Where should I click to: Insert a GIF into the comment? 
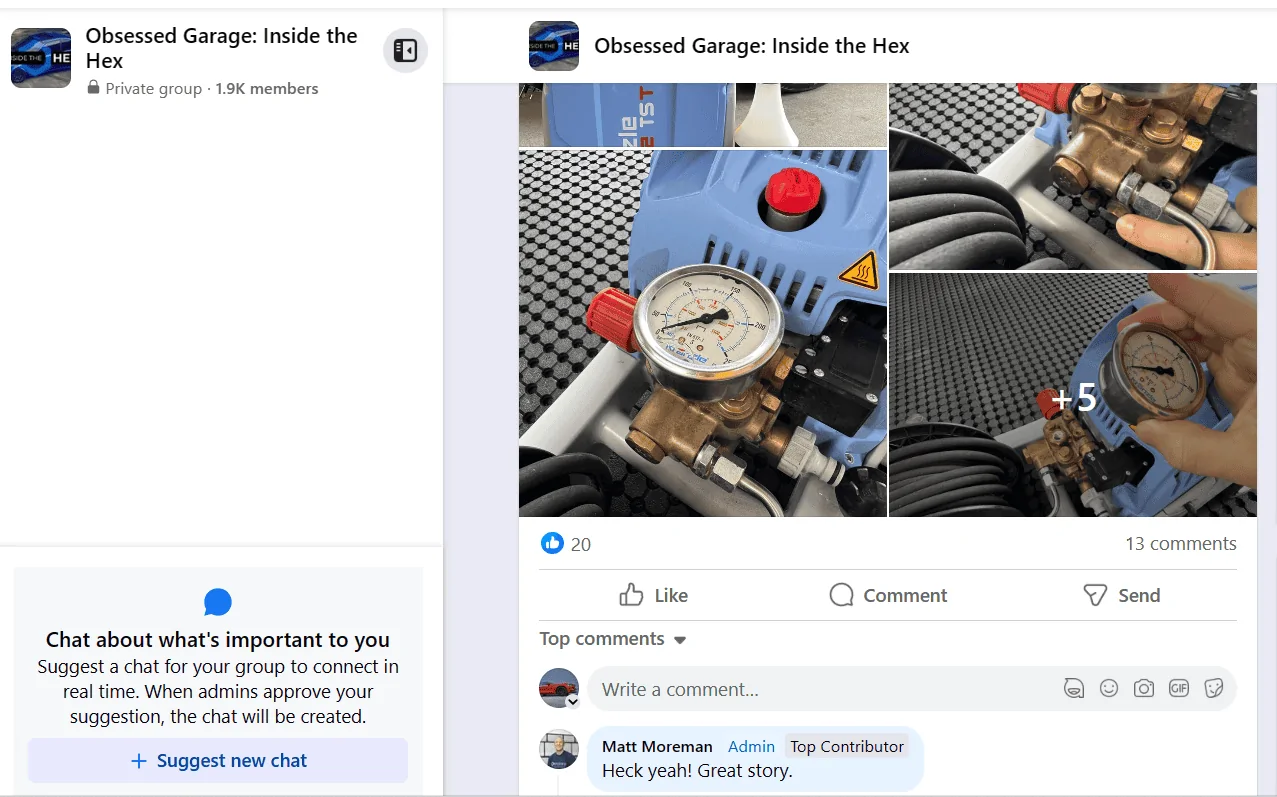(1179, 689)
